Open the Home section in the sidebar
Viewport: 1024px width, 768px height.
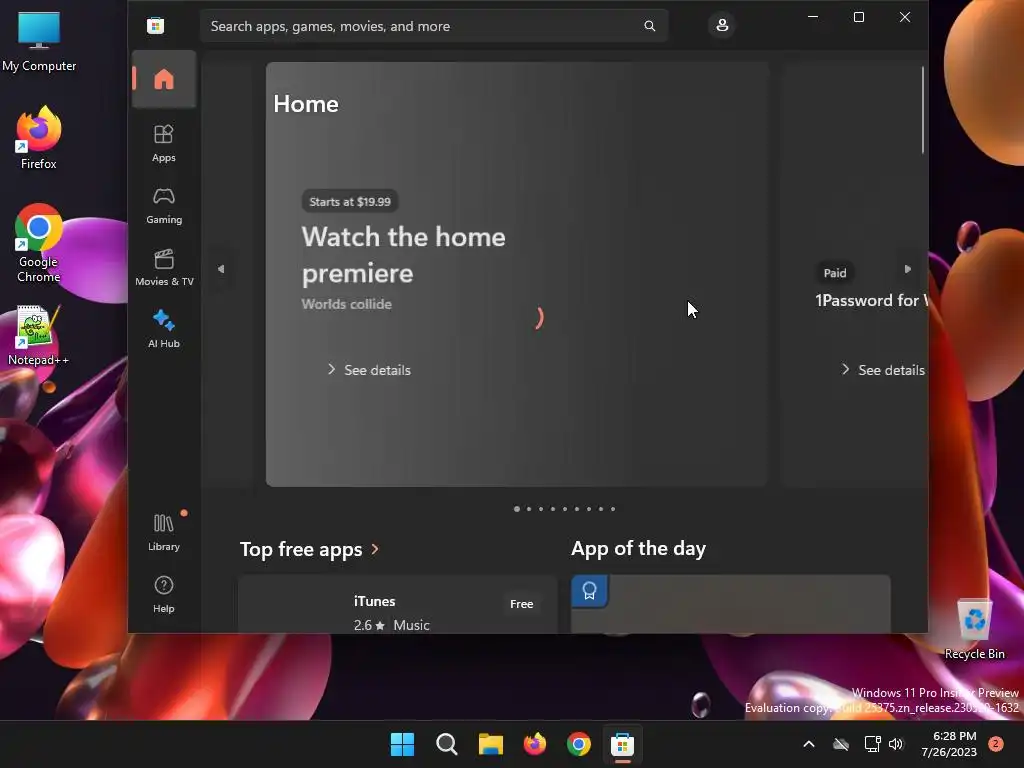click(164, 79)
